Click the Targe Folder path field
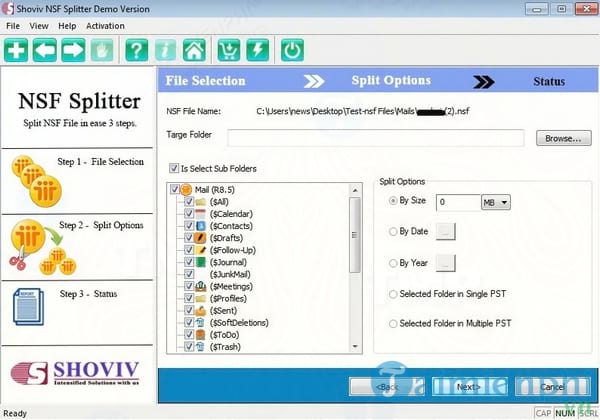This screenshot has width=600, height=420. pos(376,138)
